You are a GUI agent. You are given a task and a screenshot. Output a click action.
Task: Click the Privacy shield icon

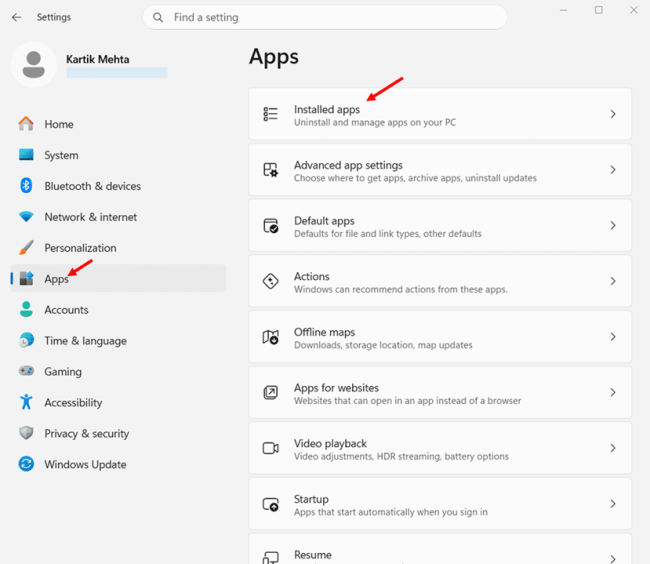[x=26, y=433]
